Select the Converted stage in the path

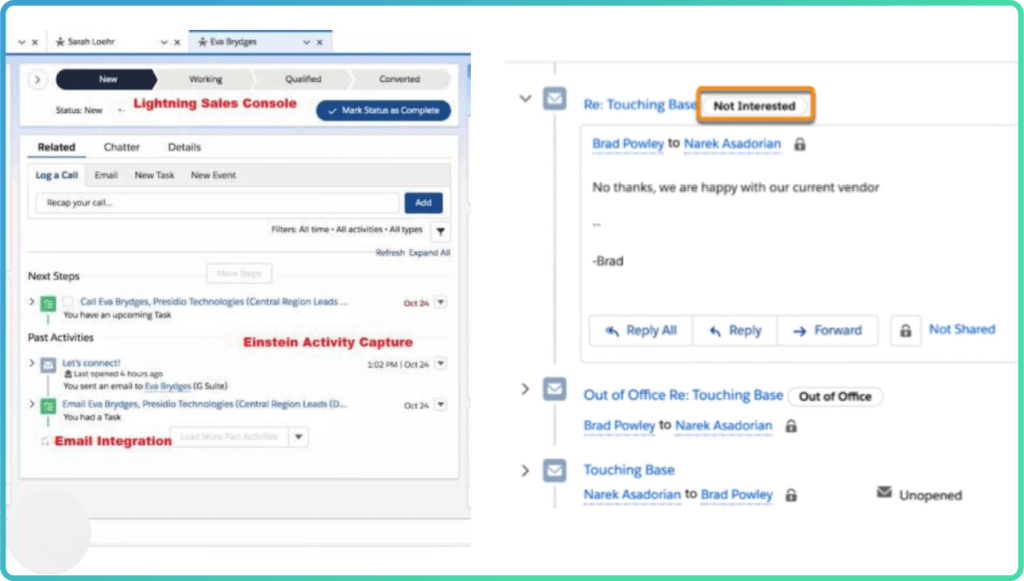400,79
